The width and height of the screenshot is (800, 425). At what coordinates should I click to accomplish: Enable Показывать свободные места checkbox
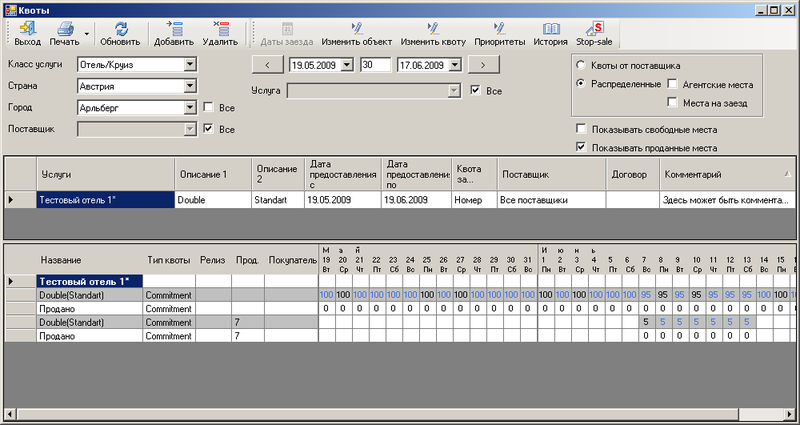coord(582,129)
